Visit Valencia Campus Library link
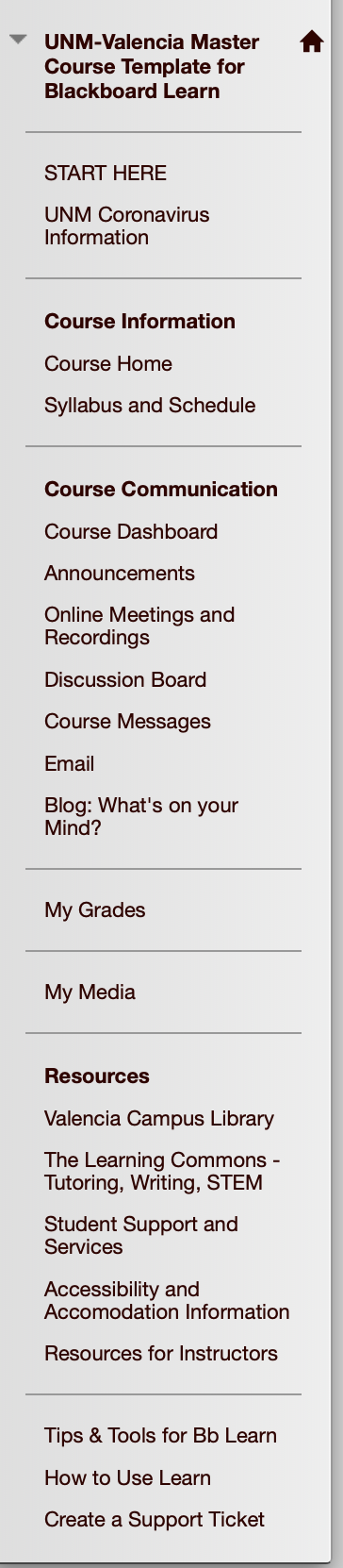343x1568 pixels. pyautogui.click(x=159, y=1118)
